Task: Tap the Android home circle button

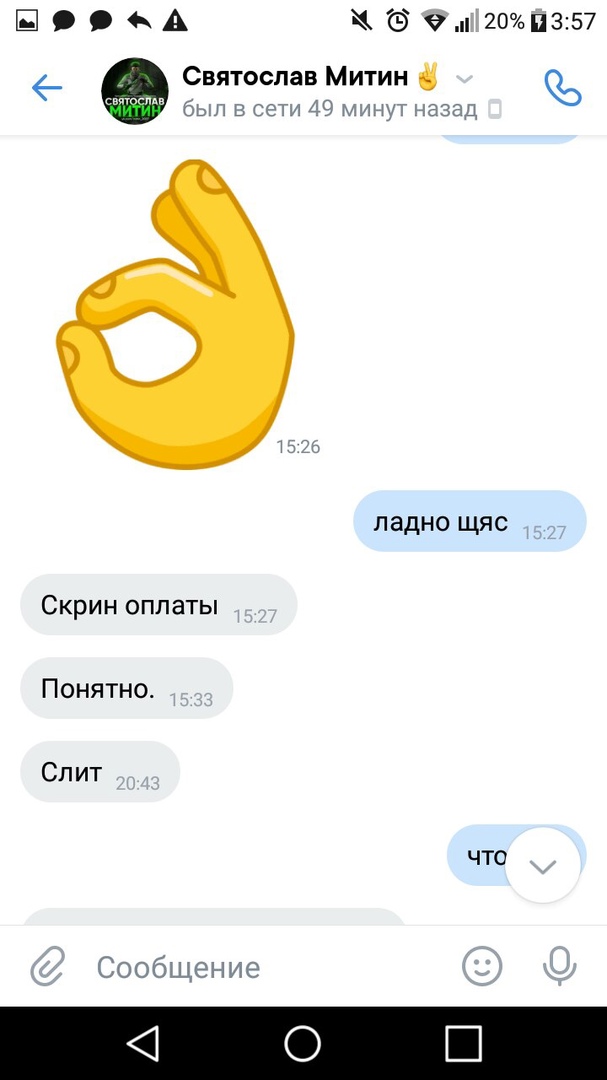Action: coord(302,1043)
